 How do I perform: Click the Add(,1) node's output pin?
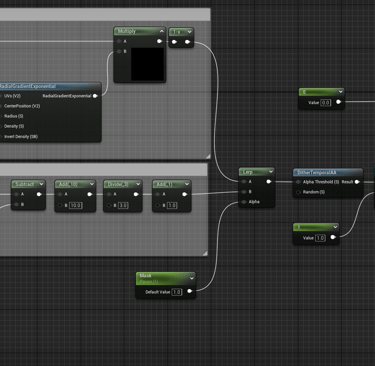[185, 194]
